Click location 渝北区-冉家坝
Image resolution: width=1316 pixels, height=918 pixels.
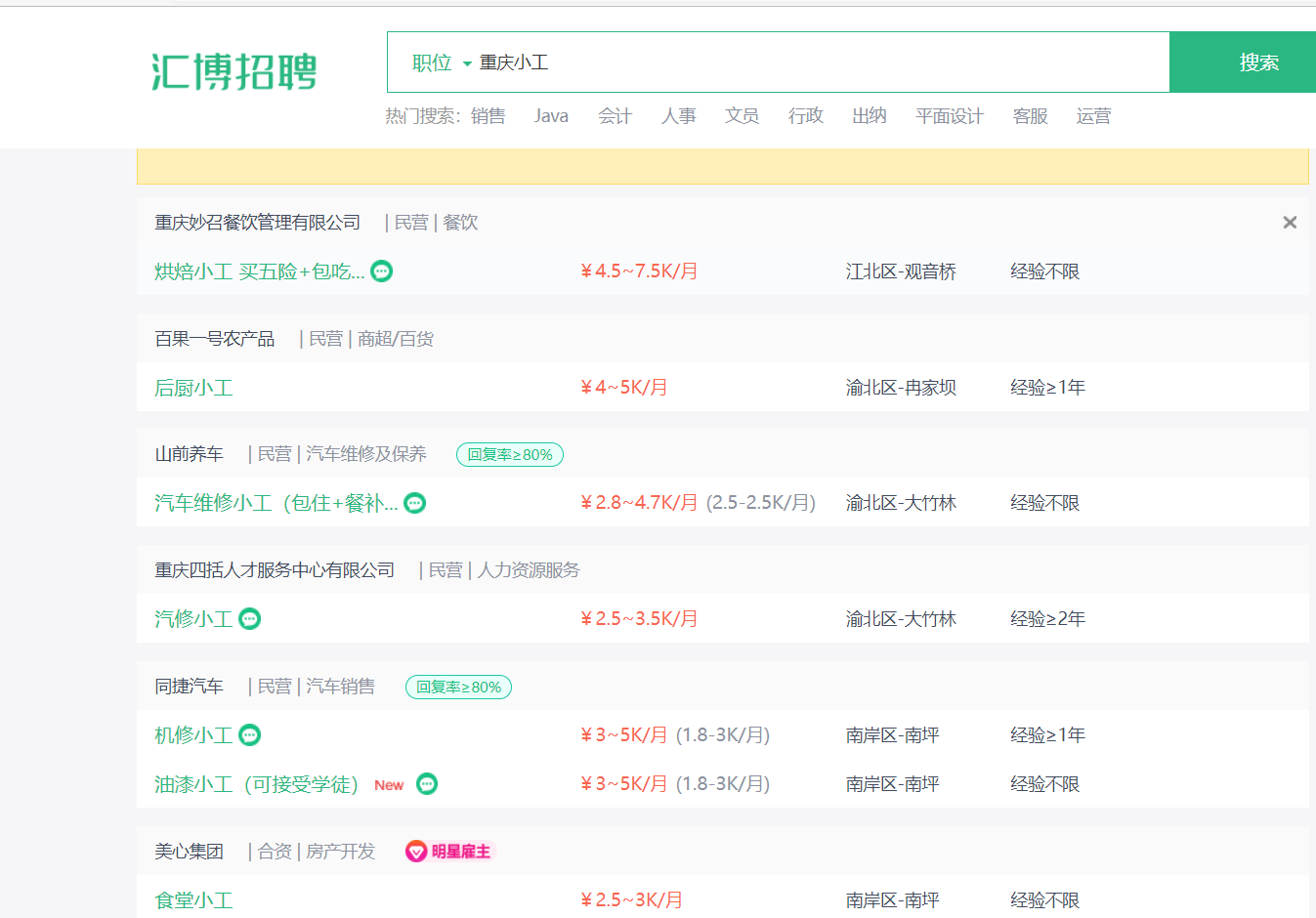coord(901,388)
